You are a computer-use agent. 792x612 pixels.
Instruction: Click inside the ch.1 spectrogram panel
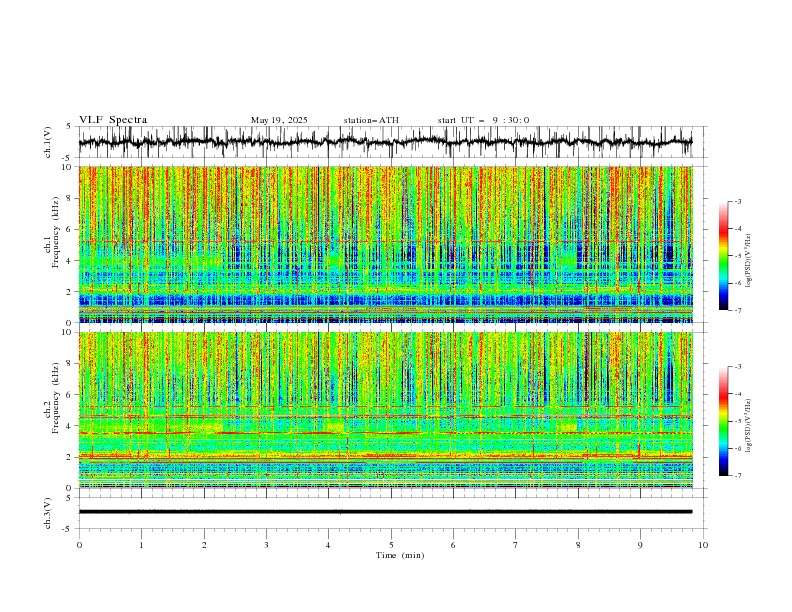click(x=386, y=244)
